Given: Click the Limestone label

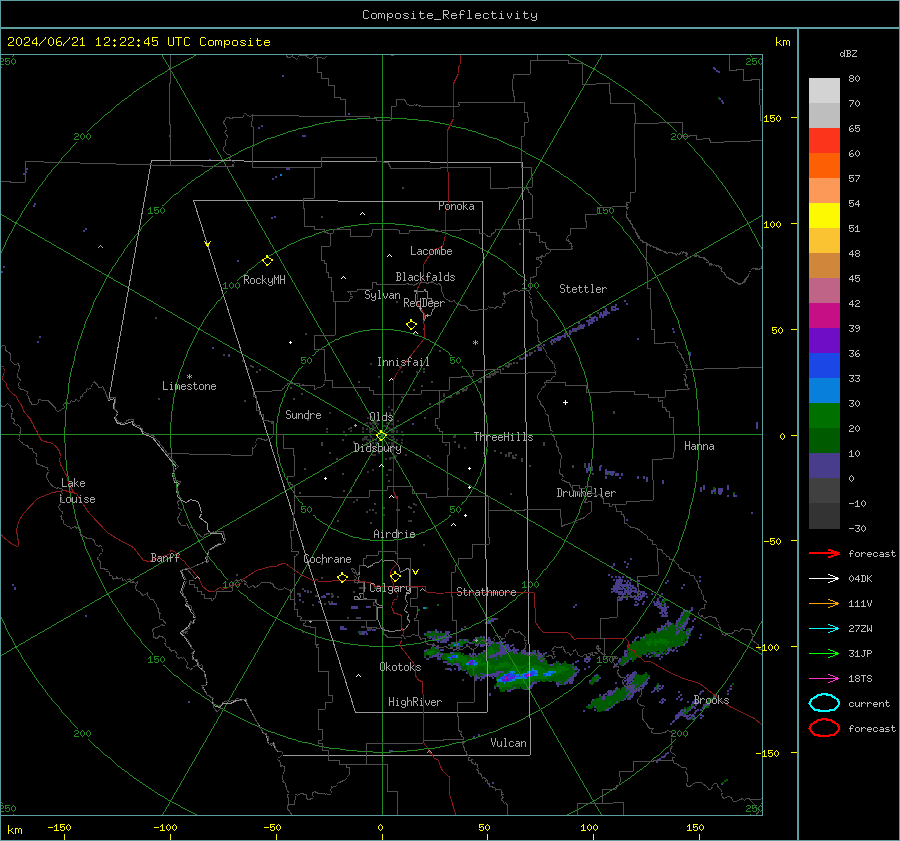Looking at the screenshot, I should (x=189, y=386).
